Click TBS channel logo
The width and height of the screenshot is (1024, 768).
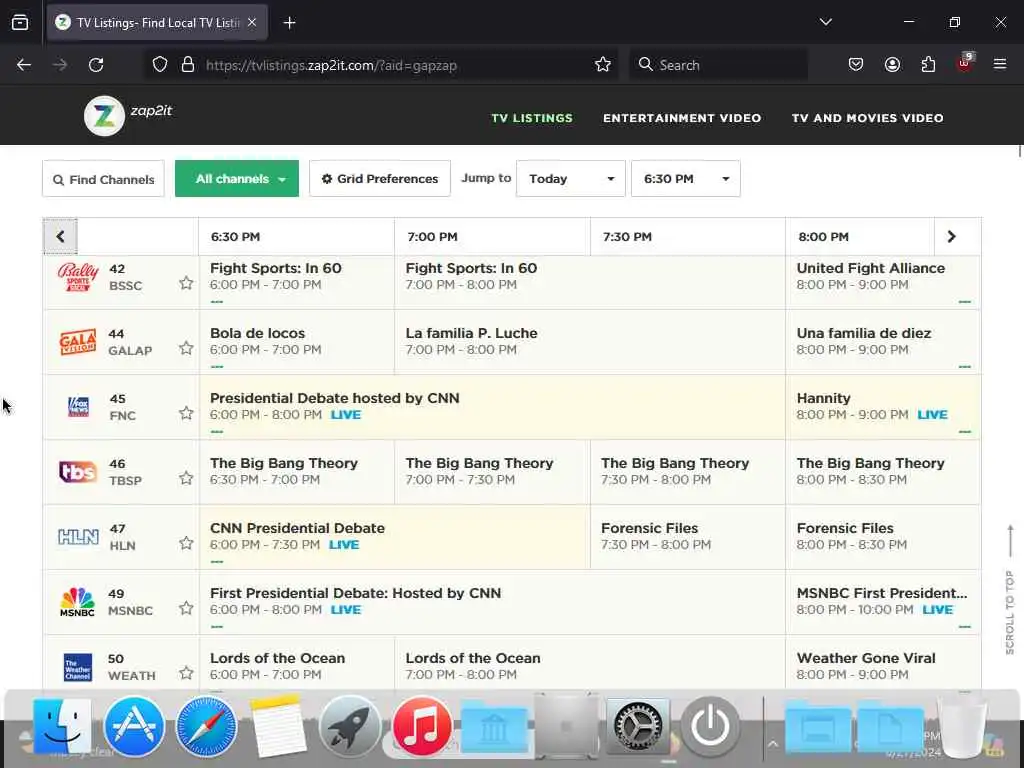(x=78, y=472)
